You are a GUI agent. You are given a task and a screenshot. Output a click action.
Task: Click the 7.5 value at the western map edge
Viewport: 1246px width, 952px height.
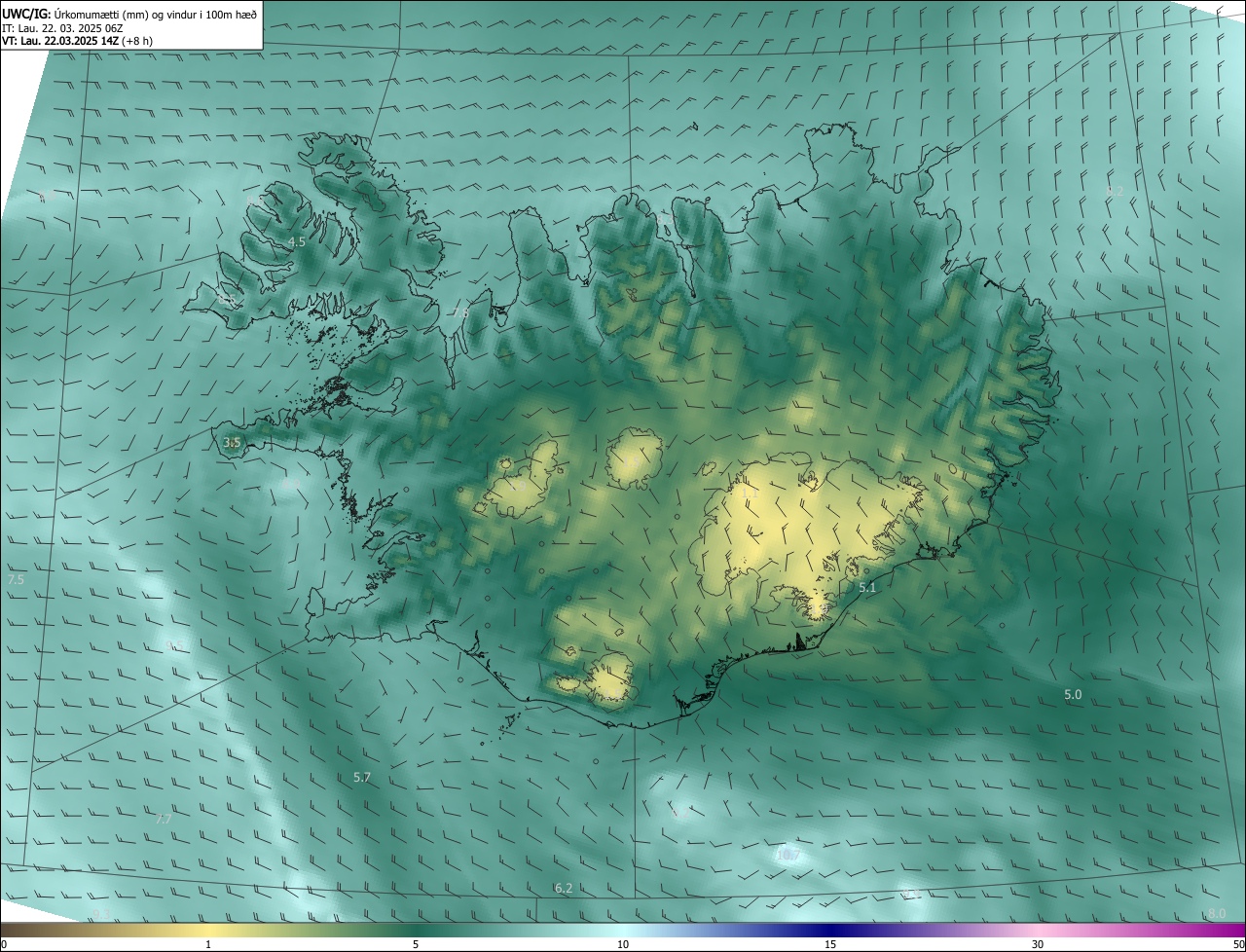point(16,579)
